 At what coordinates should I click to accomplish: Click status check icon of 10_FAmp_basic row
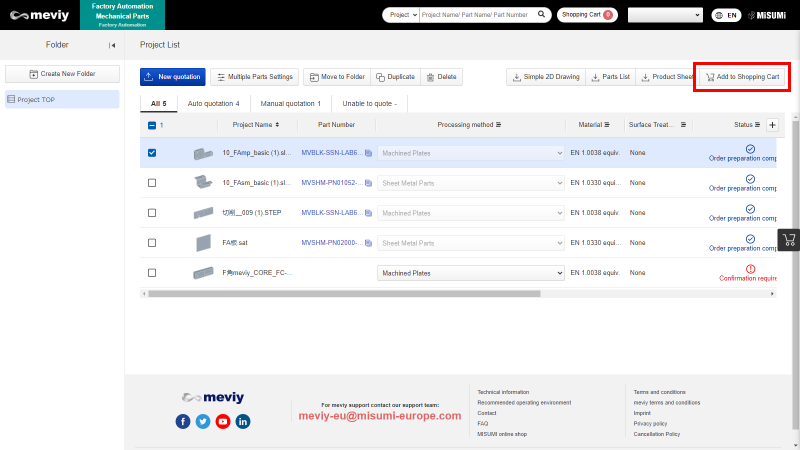(750, 149)
